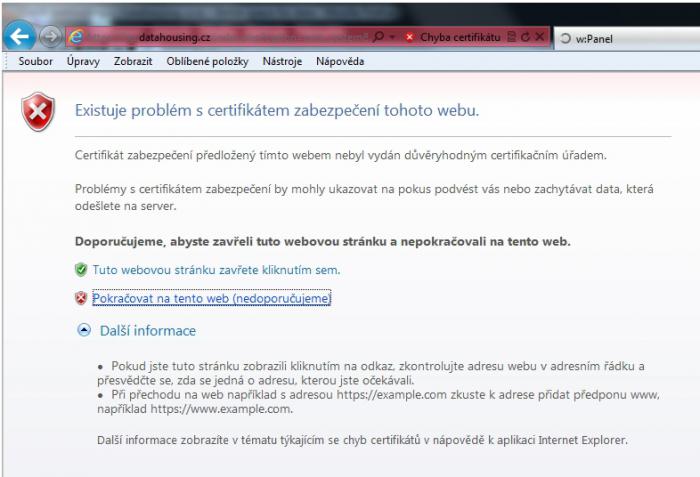The width and height of the screenshot is (700, 477).
Task: Click the large red shield warning icon
Action: click(x=39, y=112)
